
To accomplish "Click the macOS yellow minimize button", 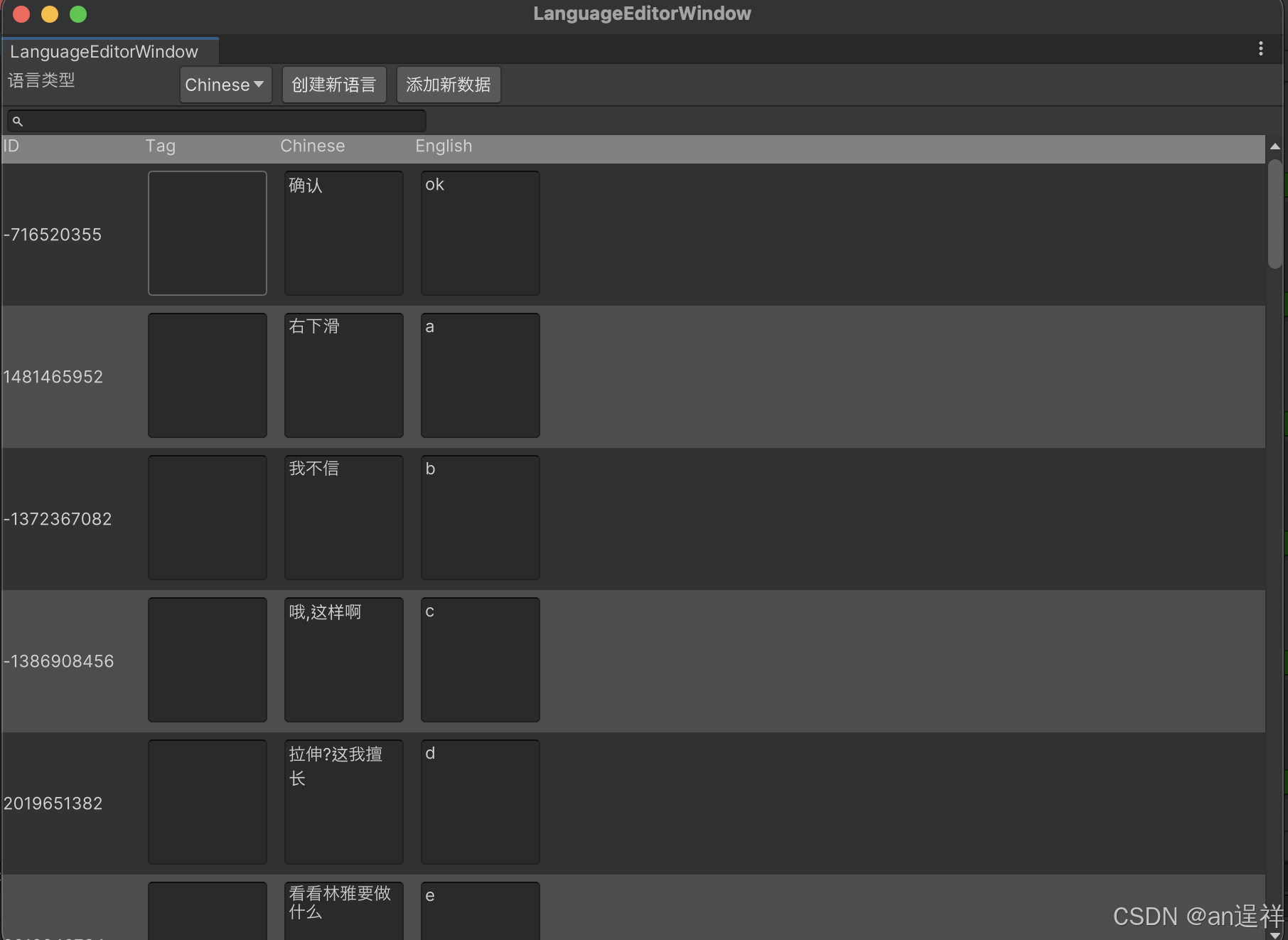I will (x=50, y=14).
